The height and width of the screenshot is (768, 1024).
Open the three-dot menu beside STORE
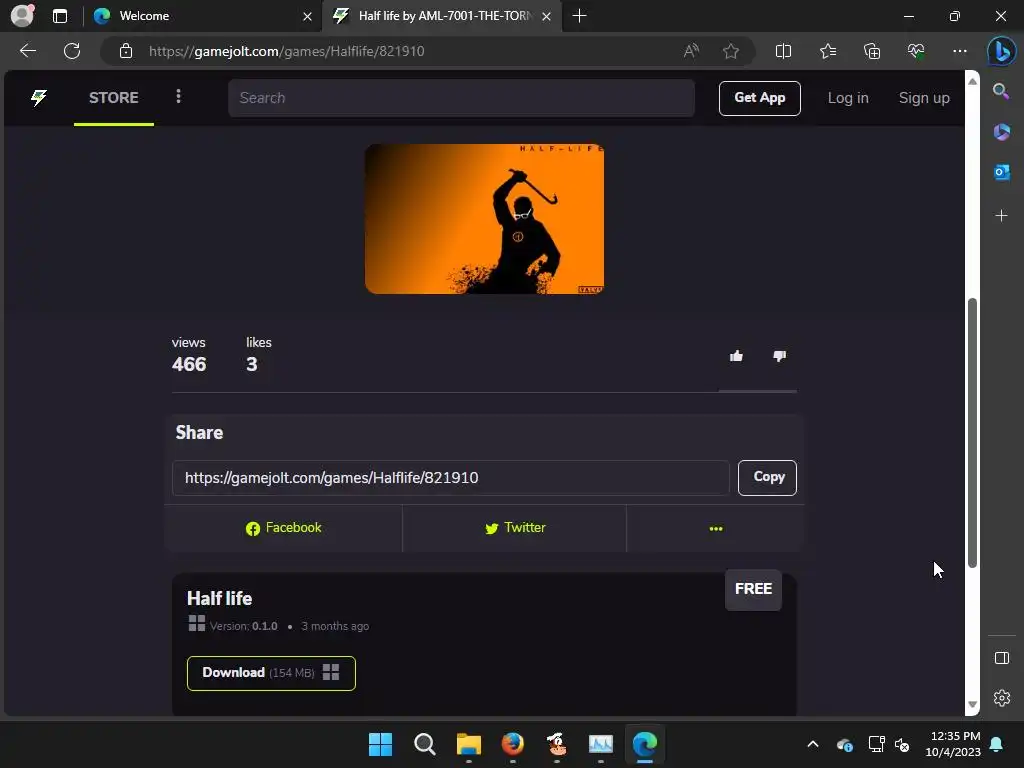click(178, 97)
